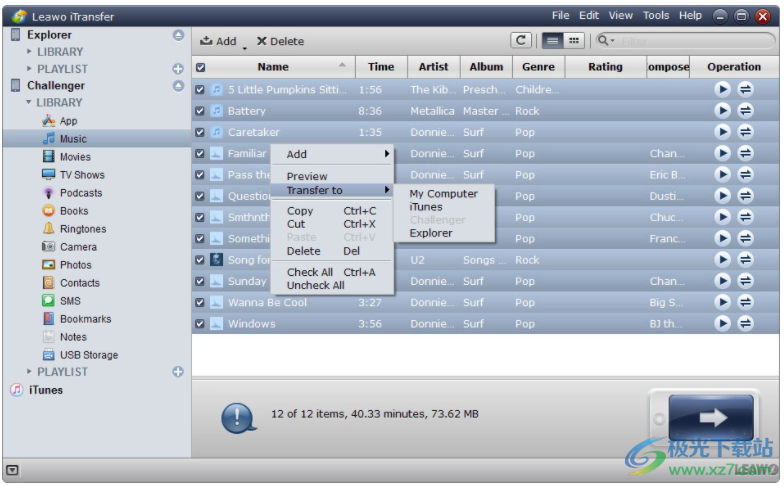Add playlist with plus icon under Explorer
Image resolution: width=784 pixels, height=486 pixels.
tap(178, 68)
